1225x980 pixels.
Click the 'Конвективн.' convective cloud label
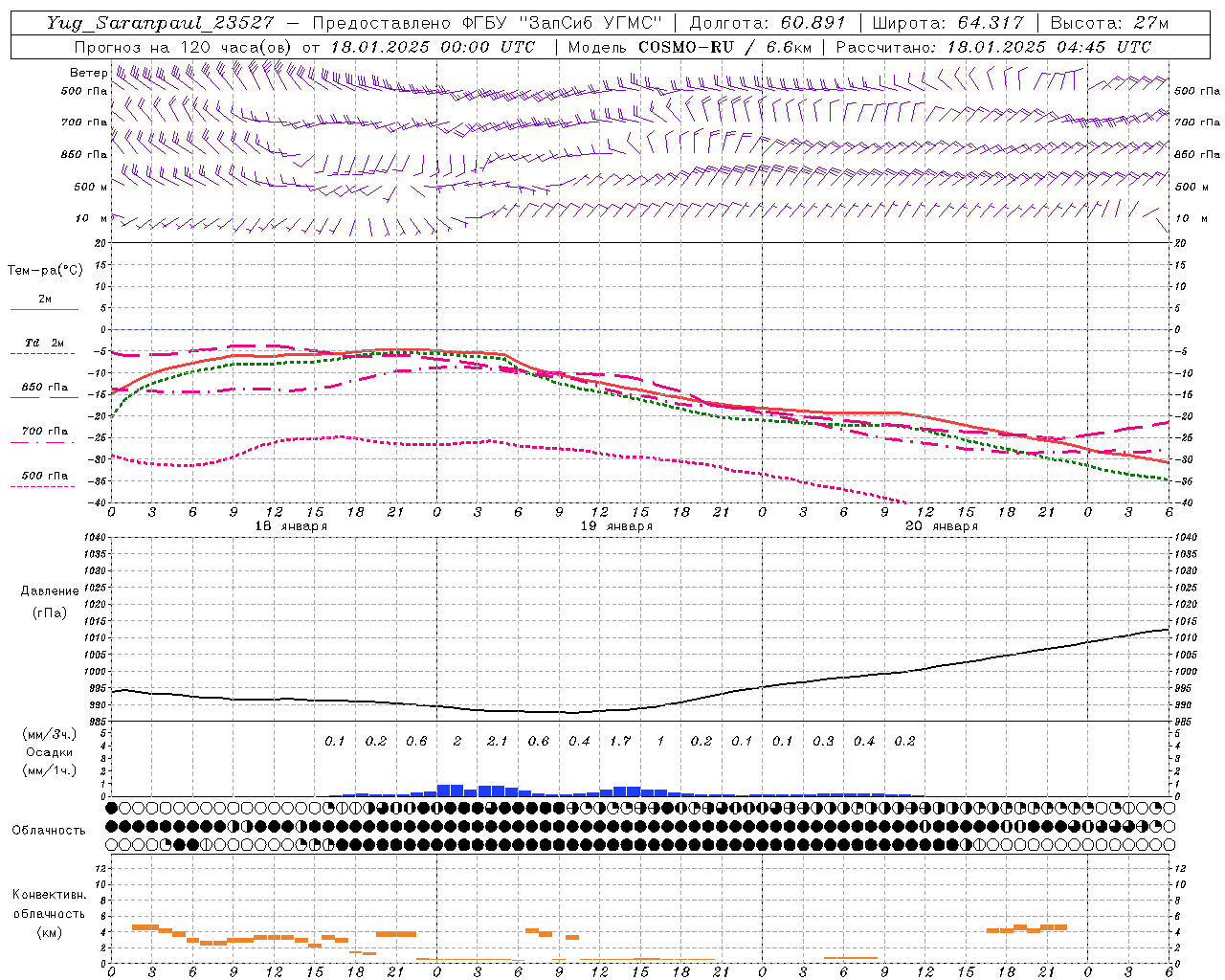pyautogui.click(x=50, y=894)
